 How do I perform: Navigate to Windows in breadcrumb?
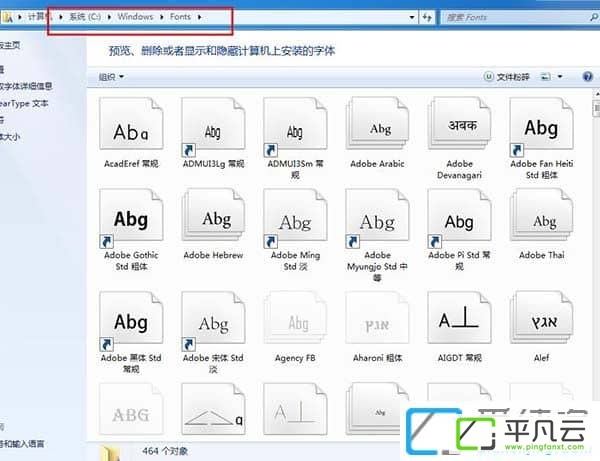click(x=135, y=16)
